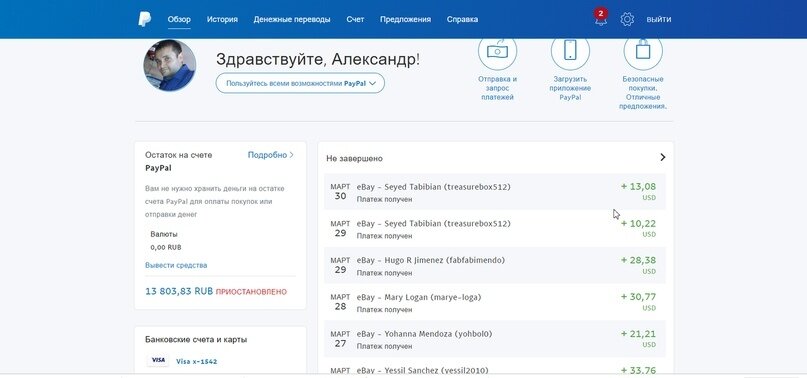This screenshot has width=807, height=378.
Task: Open the settings gear icon
Action: (627, 20)
